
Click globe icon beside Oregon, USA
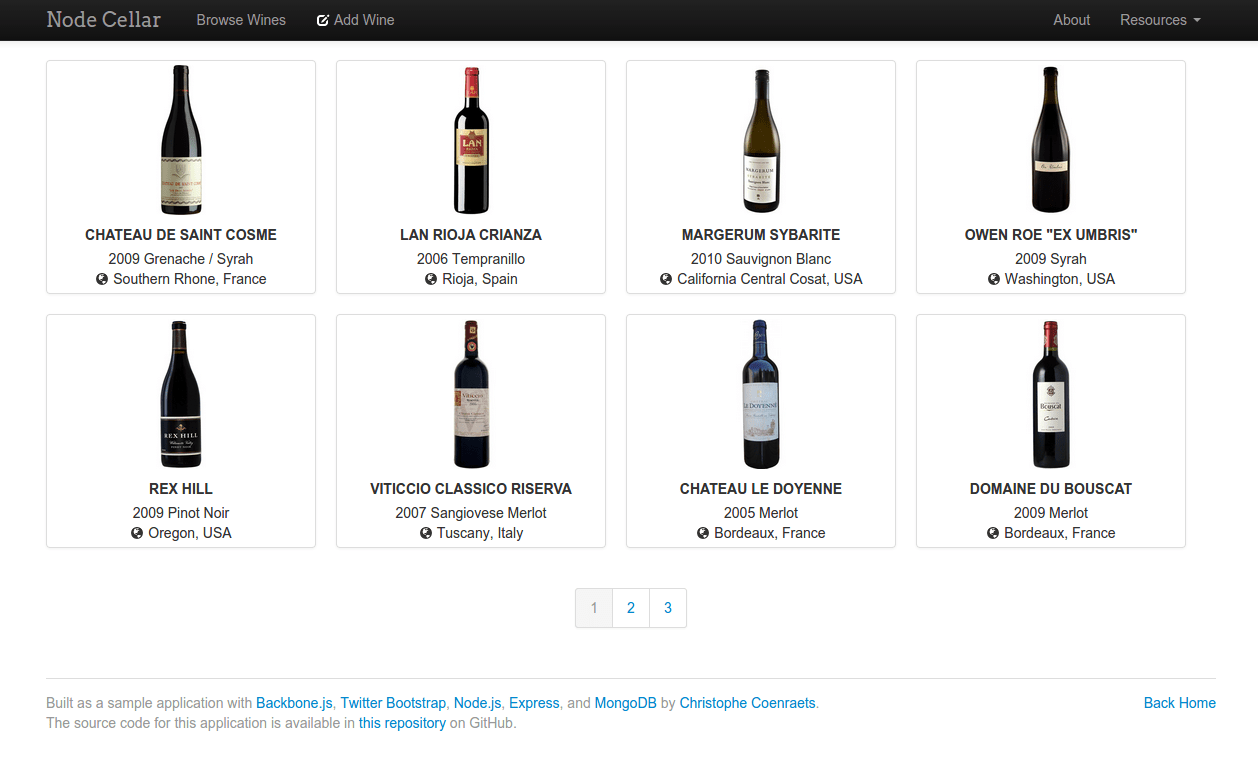(x=137, y=533)
